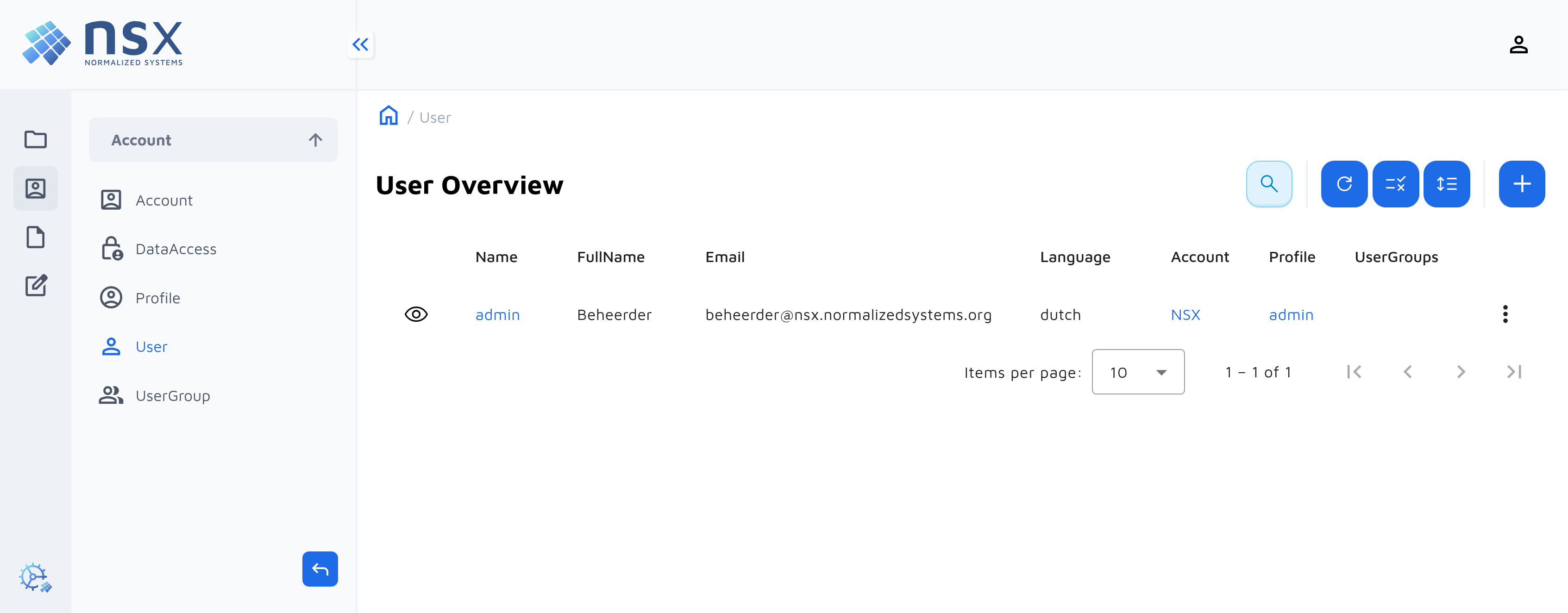Click the beheerder@nsx.normalizedsystems.org email cell
1568x613 pixels.
848,315
